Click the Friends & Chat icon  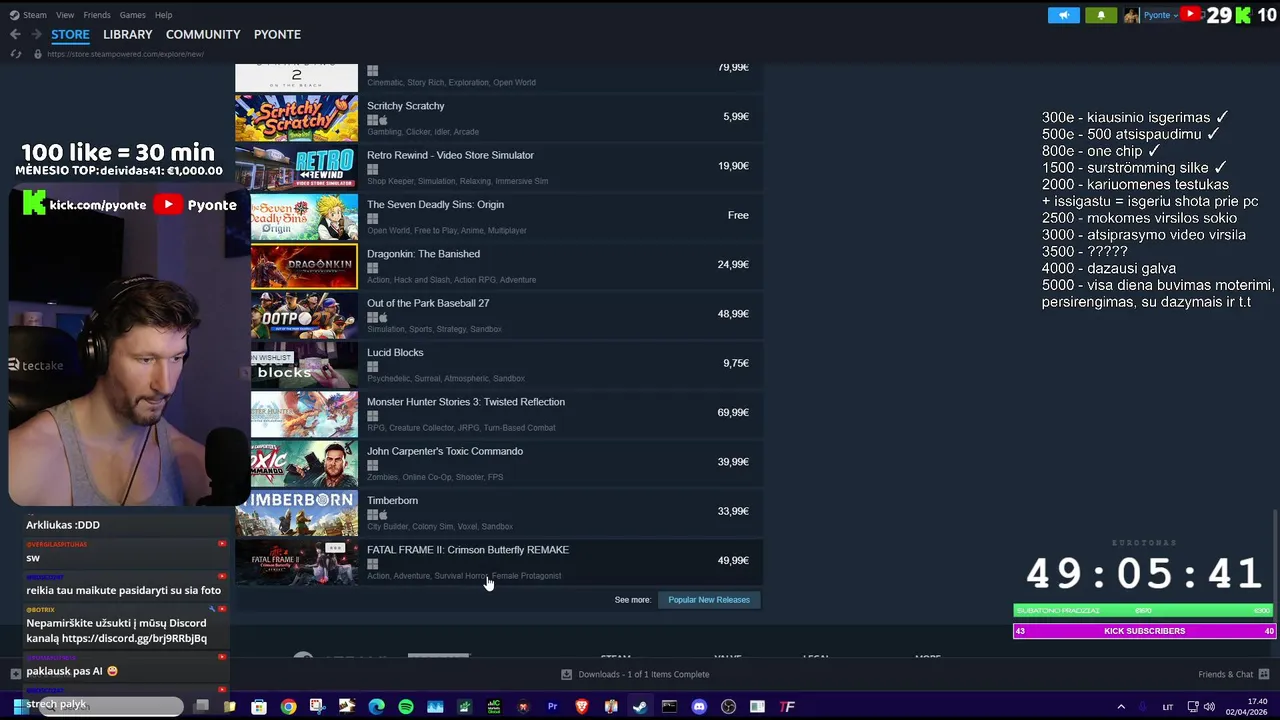(1264, 674)
